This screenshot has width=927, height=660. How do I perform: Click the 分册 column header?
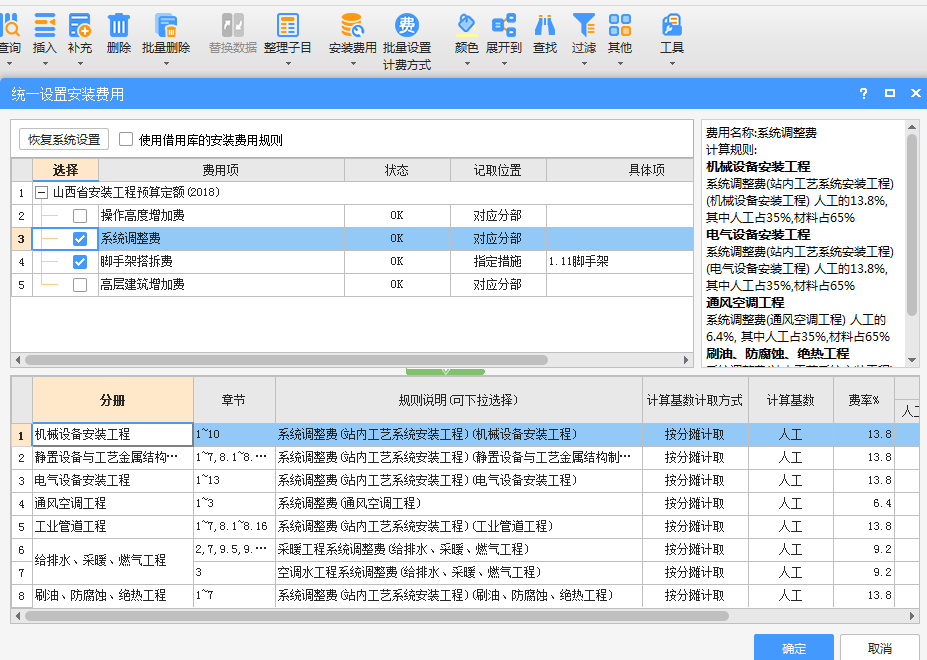click(x=112, y=400)
